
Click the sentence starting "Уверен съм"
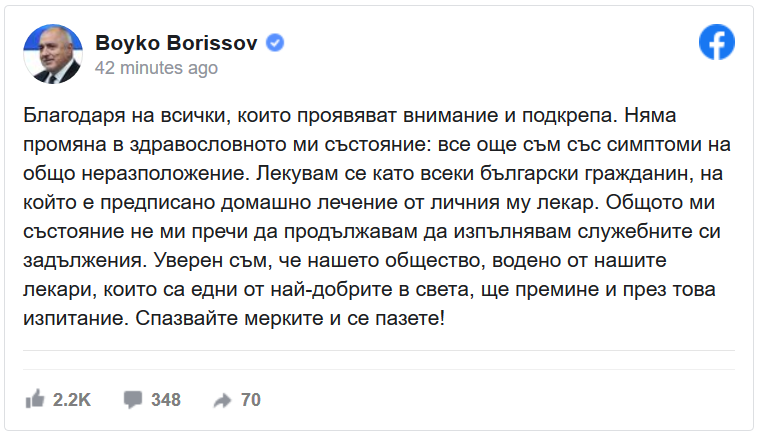pos(369,289)
